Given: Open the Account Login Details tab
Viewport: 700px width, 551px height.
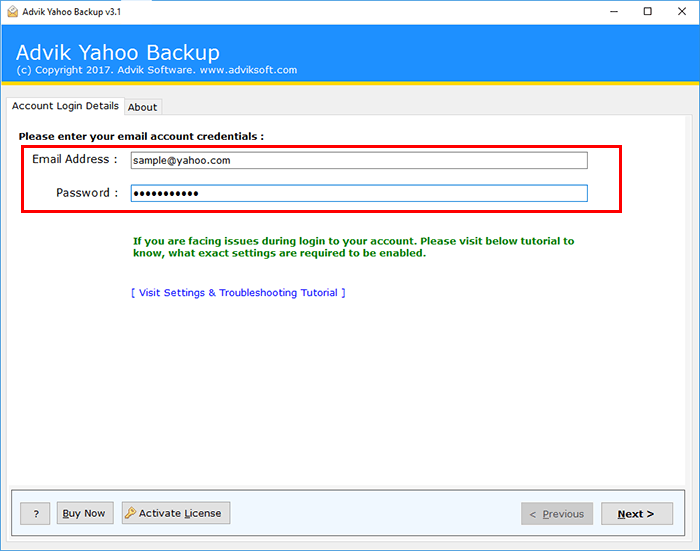Looking at the screenshot, I should click(x=65, y=106).
